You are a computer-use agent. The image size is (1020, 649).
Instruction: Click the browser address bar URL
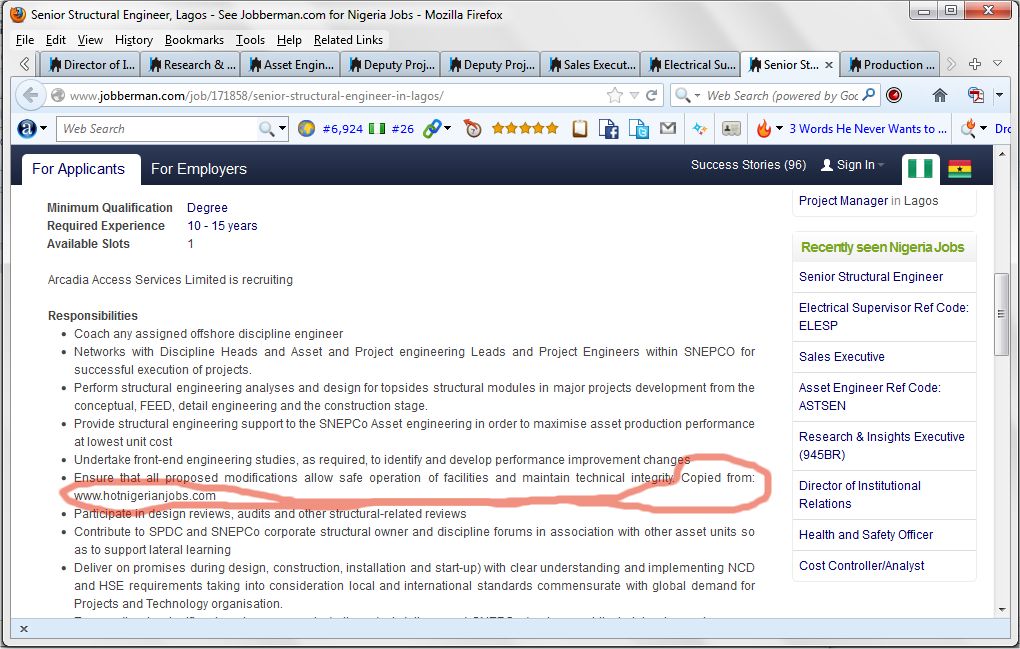(257, 96)
